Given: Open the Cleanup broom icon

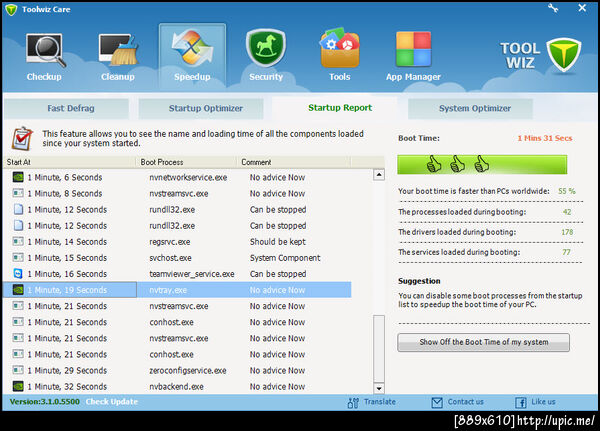Looking at the screenshot, I should 118,50.
